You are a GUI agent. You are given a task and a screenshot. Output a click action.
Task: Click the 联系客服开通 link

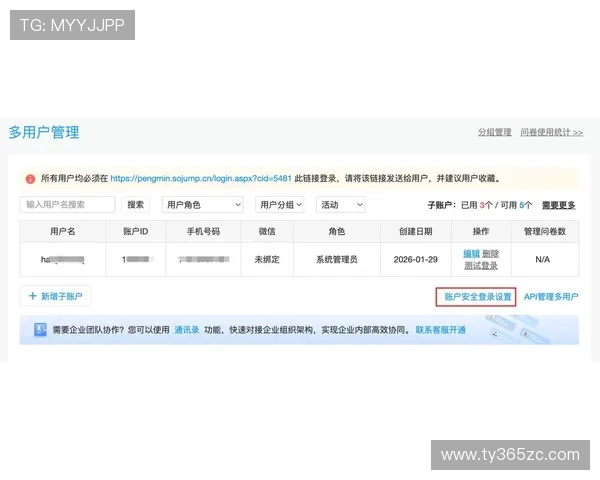pos(440,330)
